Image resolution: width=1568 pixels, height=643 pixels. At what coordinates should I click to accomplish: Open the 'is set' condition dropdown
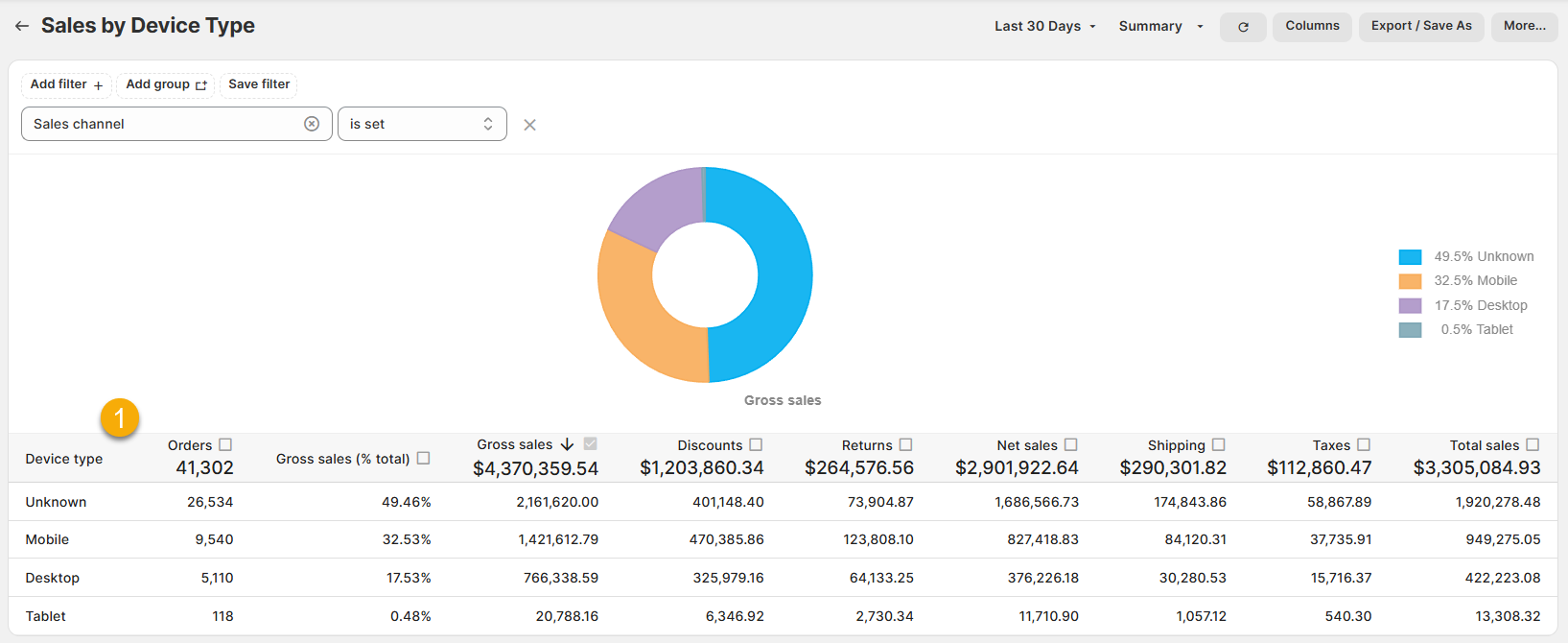pyautogui.click(x=422, y=124)
